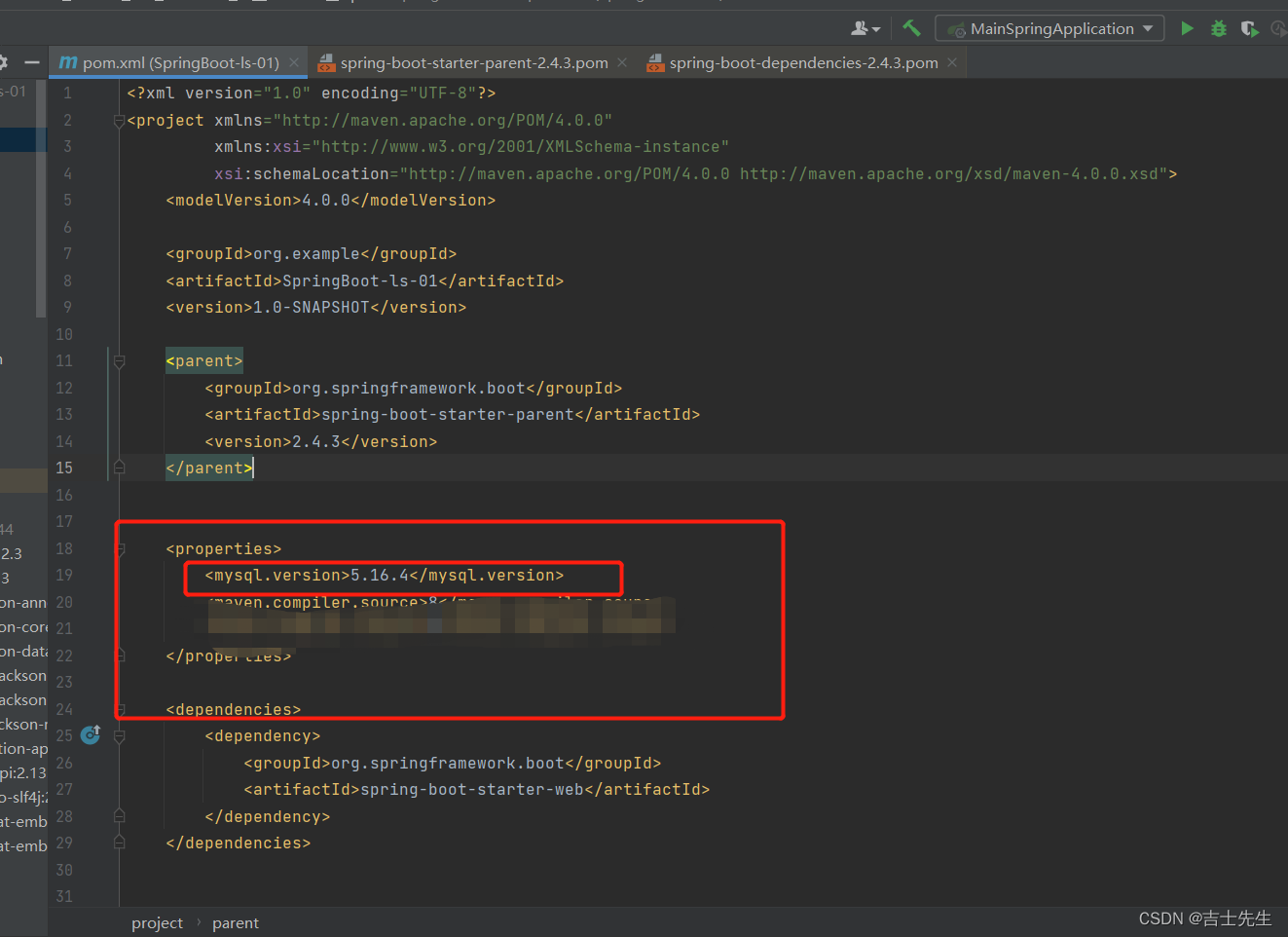The image size is (1288, 937).
Task: Toggle the fold marker at </dependency> line 28
Action: click(119, 816)
